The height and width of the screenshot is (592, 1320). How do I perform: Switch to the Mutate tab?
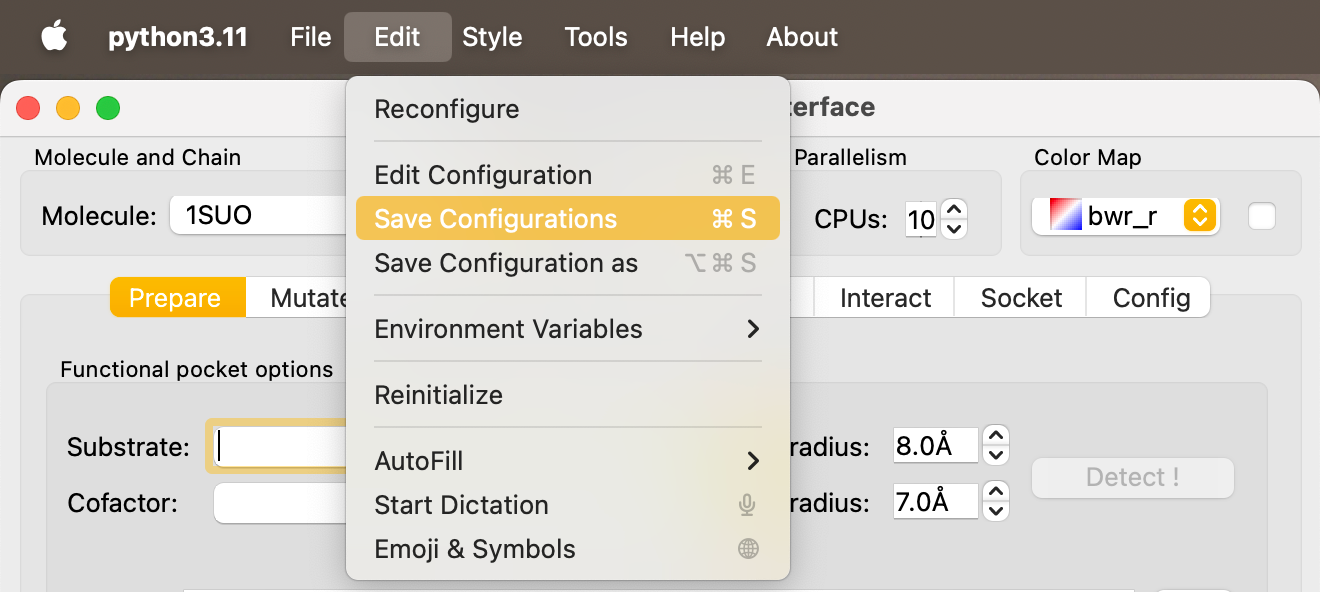[x=297, y=298]
